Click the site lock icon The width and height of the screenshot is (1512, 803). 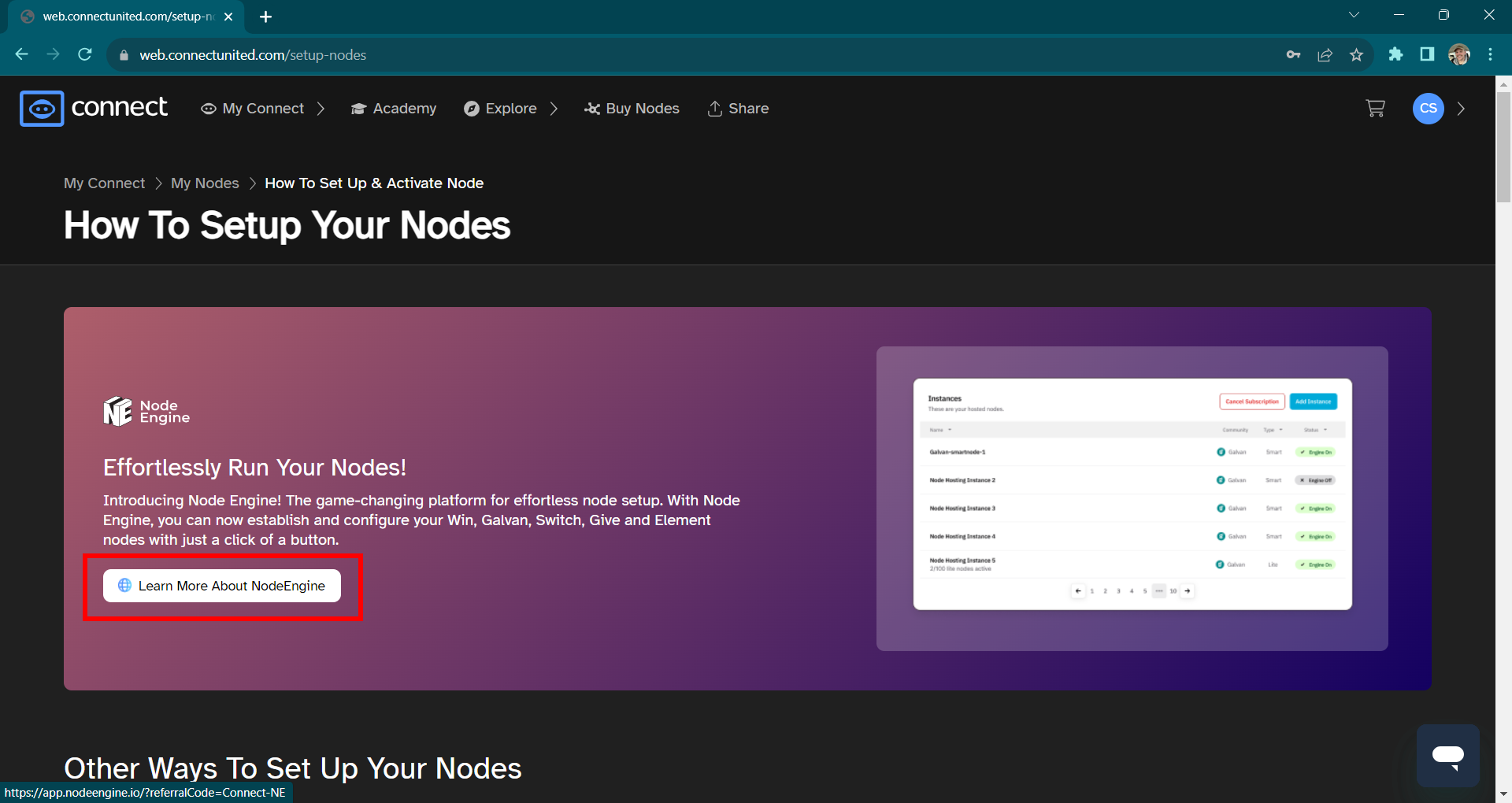[x=123, y=55]
